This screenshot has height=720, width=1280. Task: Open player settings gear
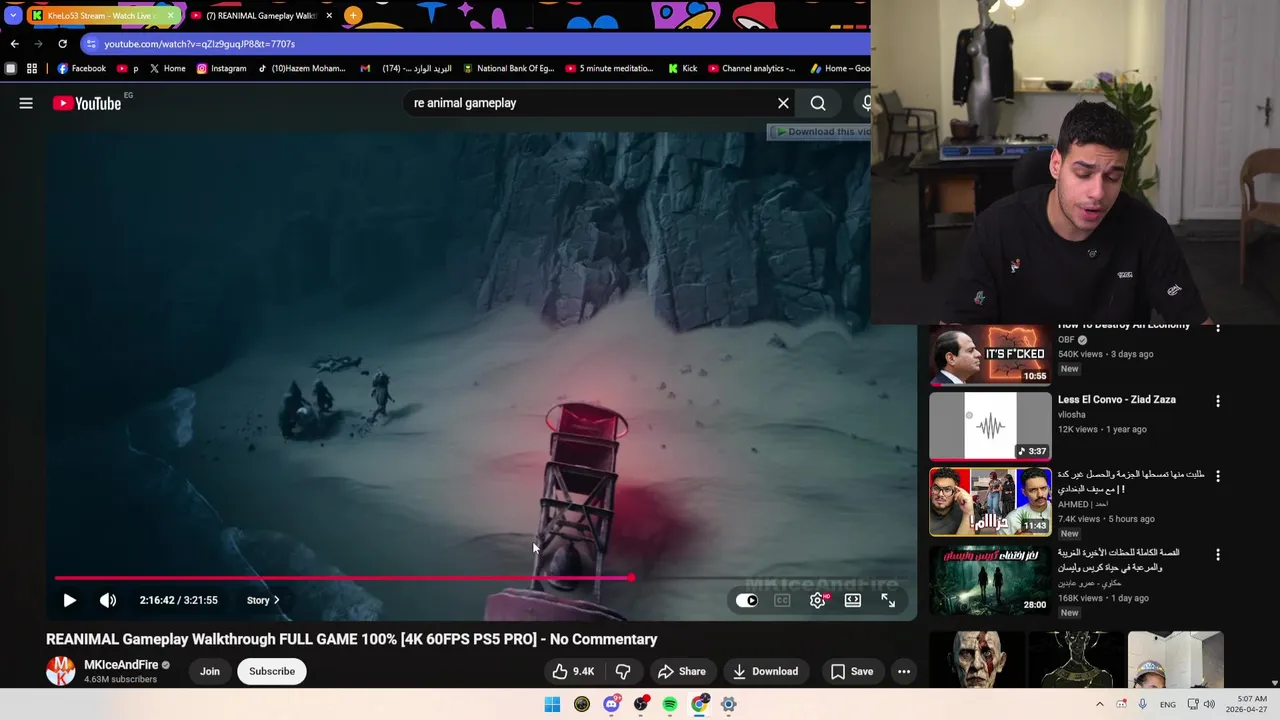pos(818,600)
